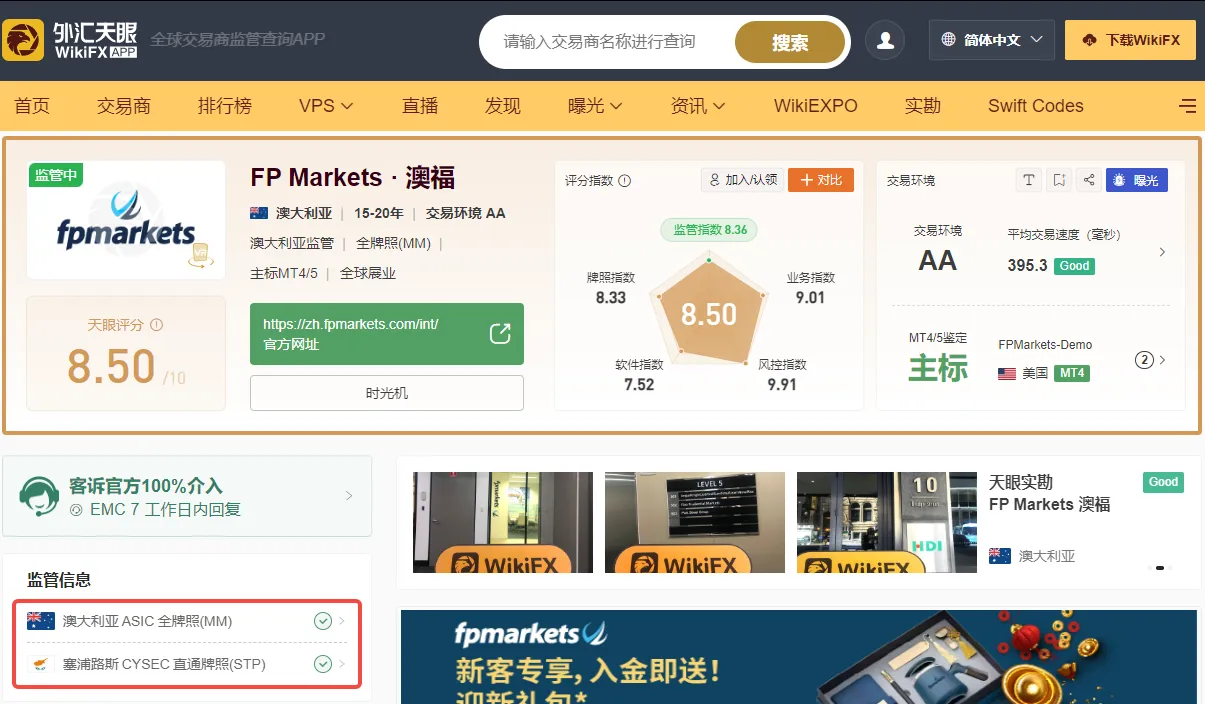Click the globe icon in language selector
Image resolution: width=1205 pixels, height=704 pixels.
tap(949, 40)
